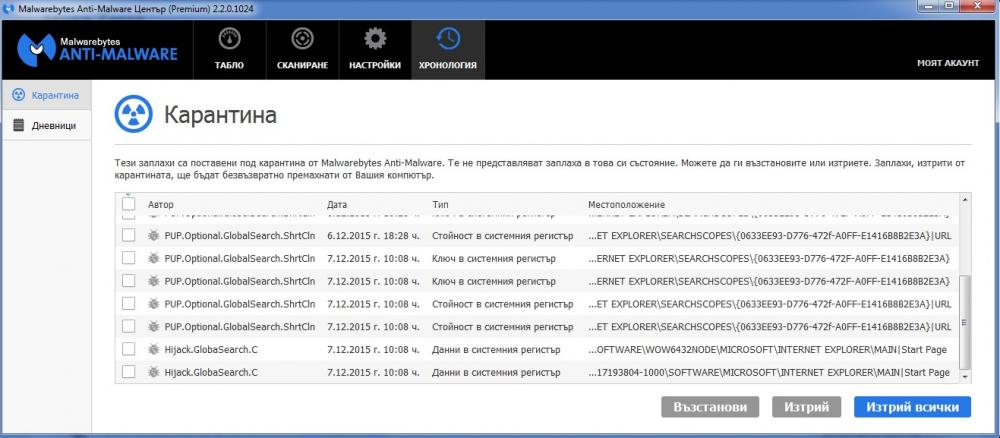The height and width of the screenshot is (438, 1000).
Task: Select PUP.Optional.GlobalSearch.ShrtCln name in 6.12.2015 row
Action: click(240, 235)
